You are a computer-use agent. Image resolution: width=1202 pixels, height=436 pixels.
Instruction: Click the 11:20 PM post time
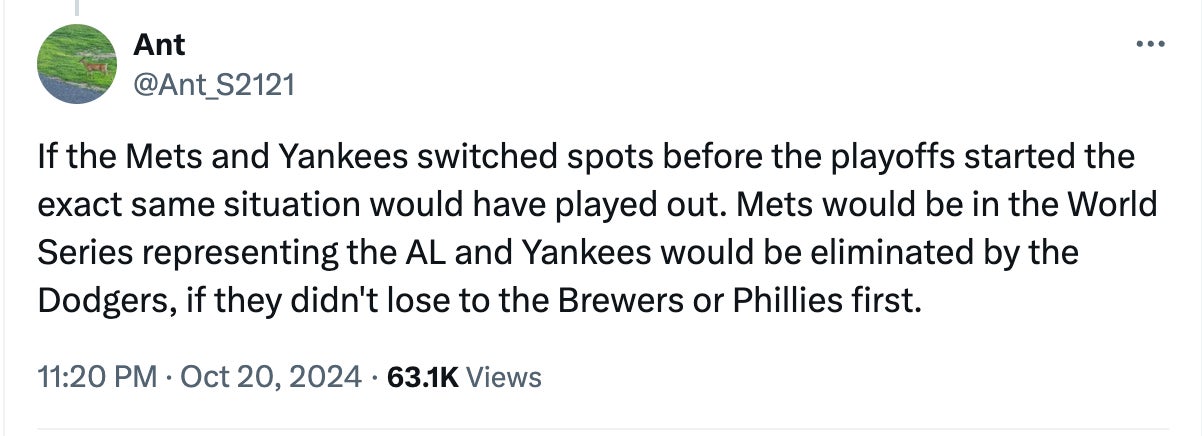click(97, 377)
